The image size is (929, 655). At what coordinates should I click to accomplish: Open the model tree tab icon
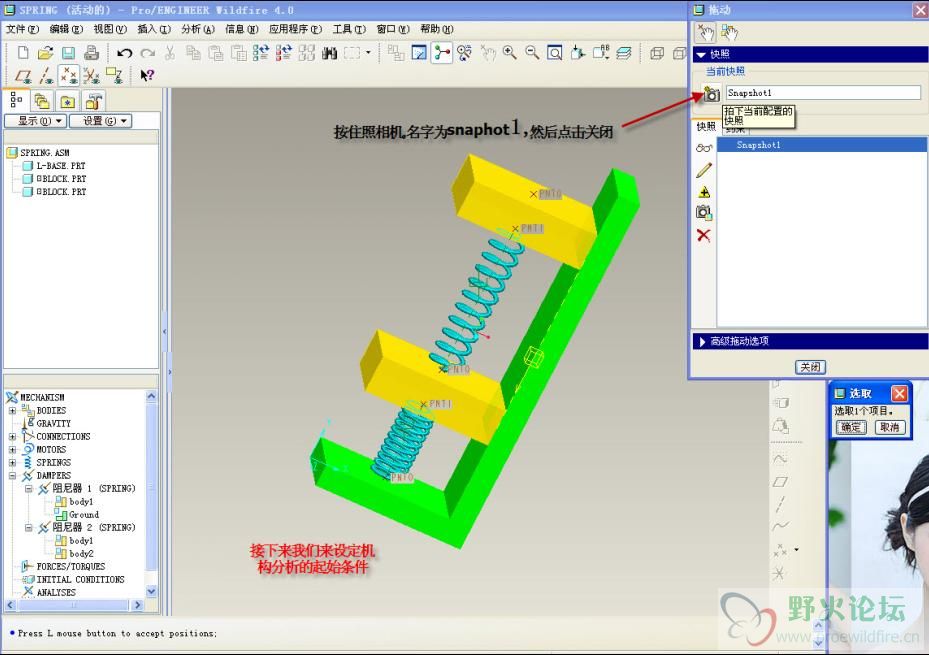tap(17, 101)
